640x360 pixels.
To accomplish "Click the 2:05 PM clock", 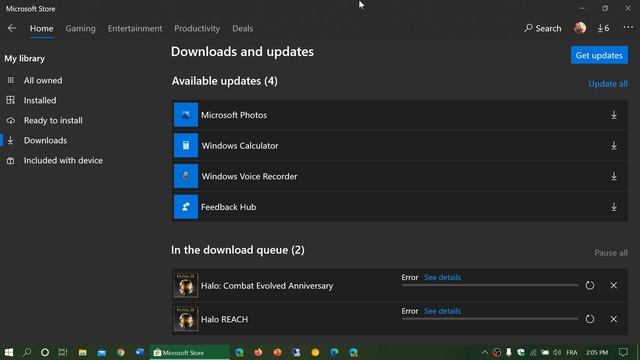I will 597,352.
